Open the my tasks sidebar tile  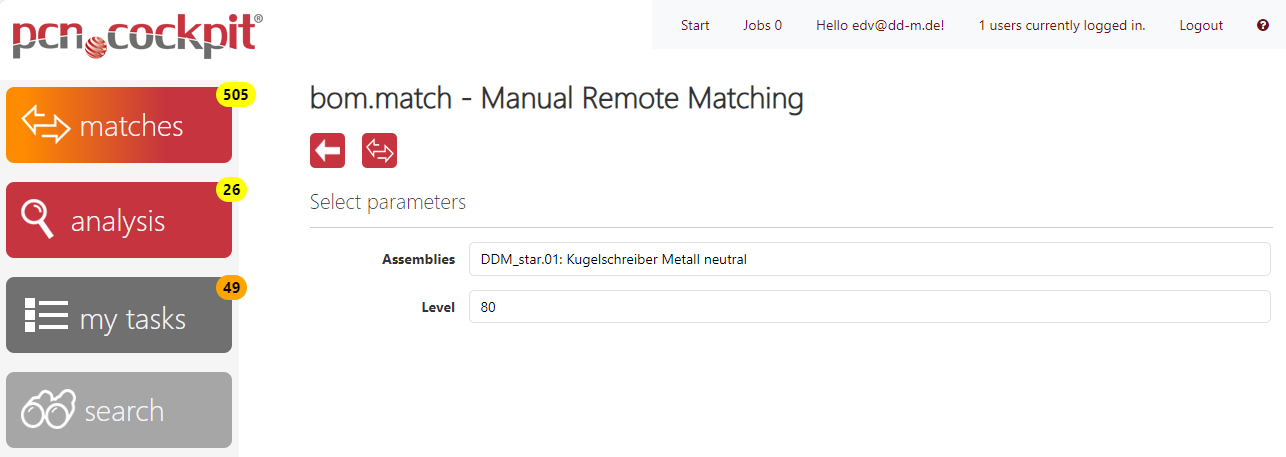(x=119, y=315)
